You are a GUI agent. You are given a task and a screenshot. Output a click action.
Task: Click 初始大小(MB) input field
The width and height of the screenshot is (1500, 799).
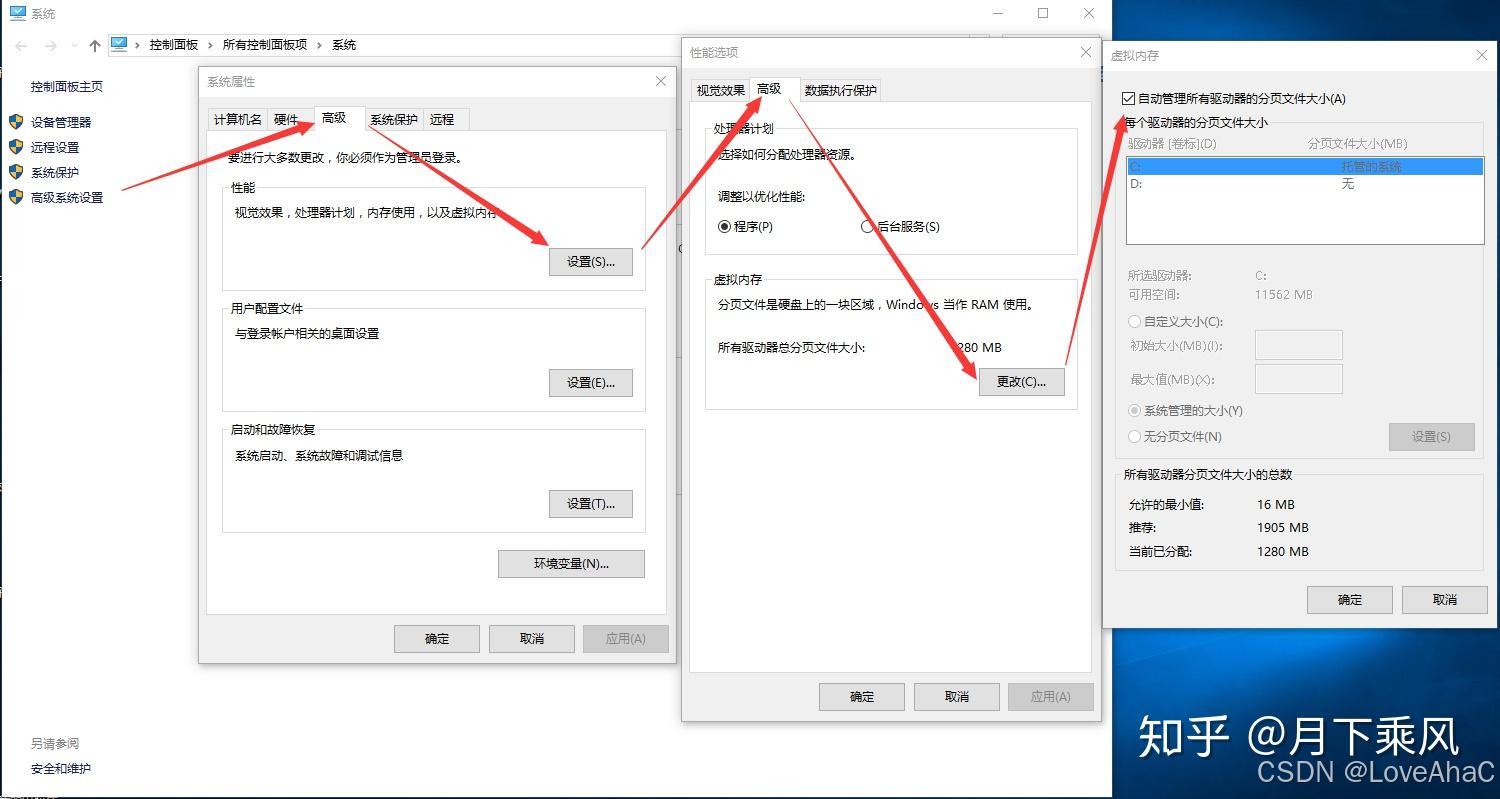point(1298,346)
